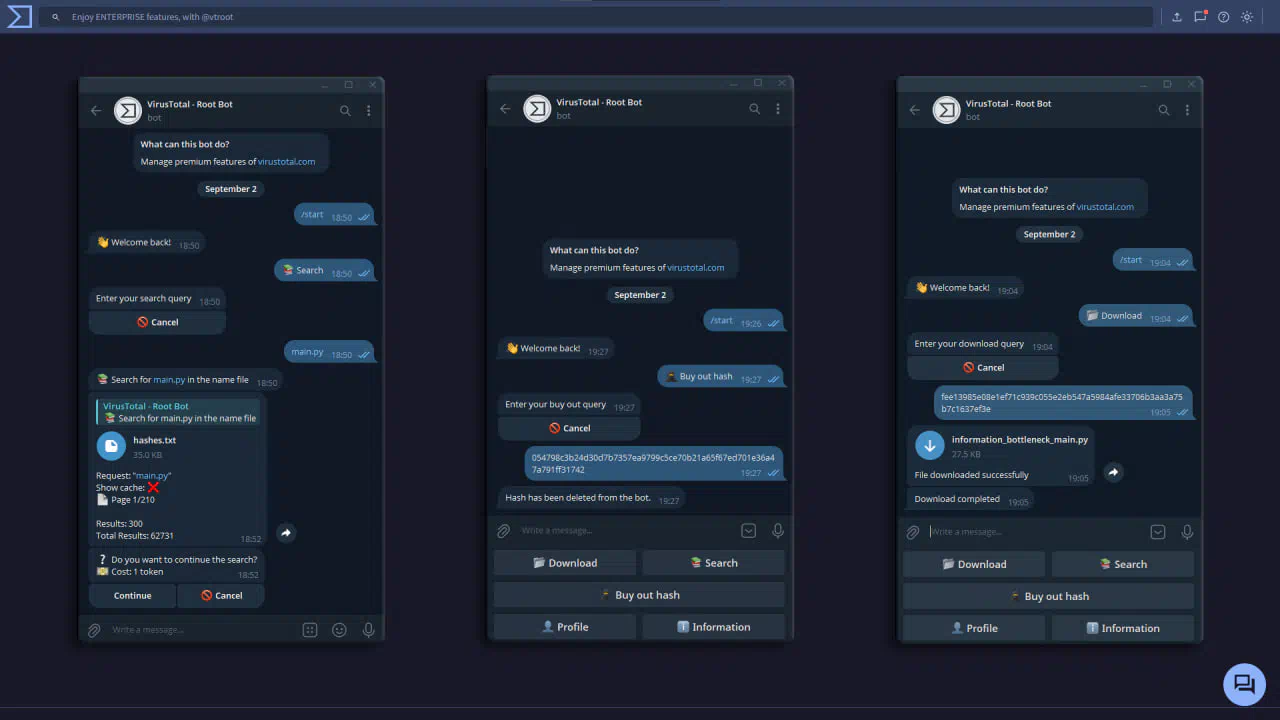Viewport: 1280px width, 720px height.
Task: Click the microphone icon in the right chat window
Action: 1187,532
